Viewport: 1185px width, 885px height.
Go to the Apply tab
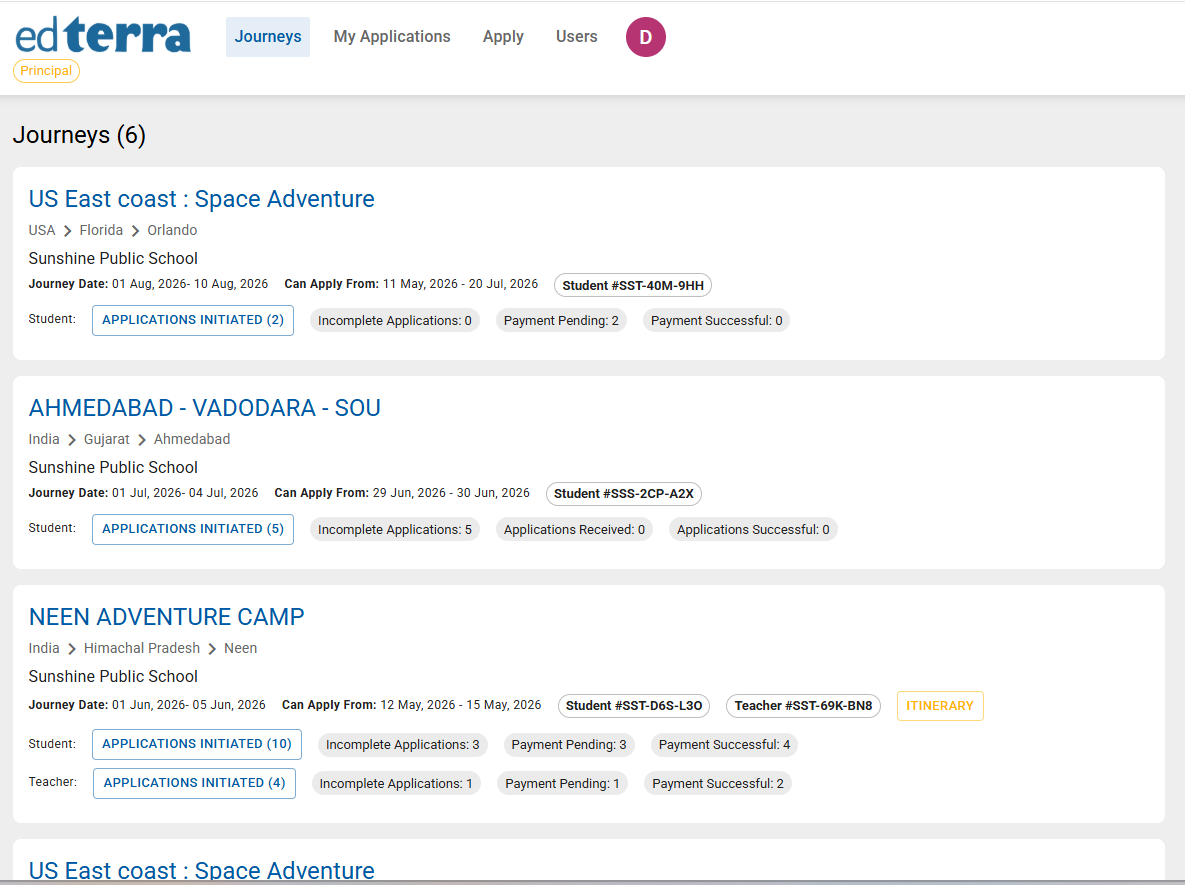click(x=503, y=36)
